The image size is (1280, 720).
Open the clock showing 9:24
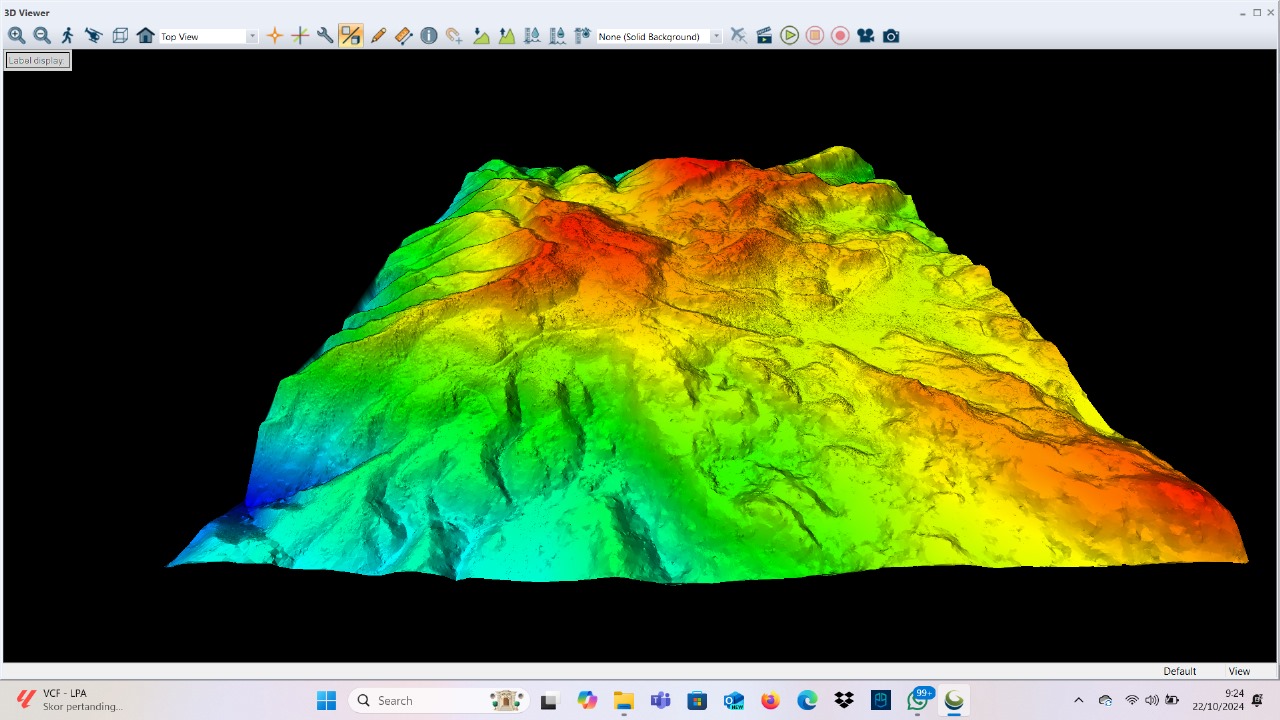click(1217, 700)
